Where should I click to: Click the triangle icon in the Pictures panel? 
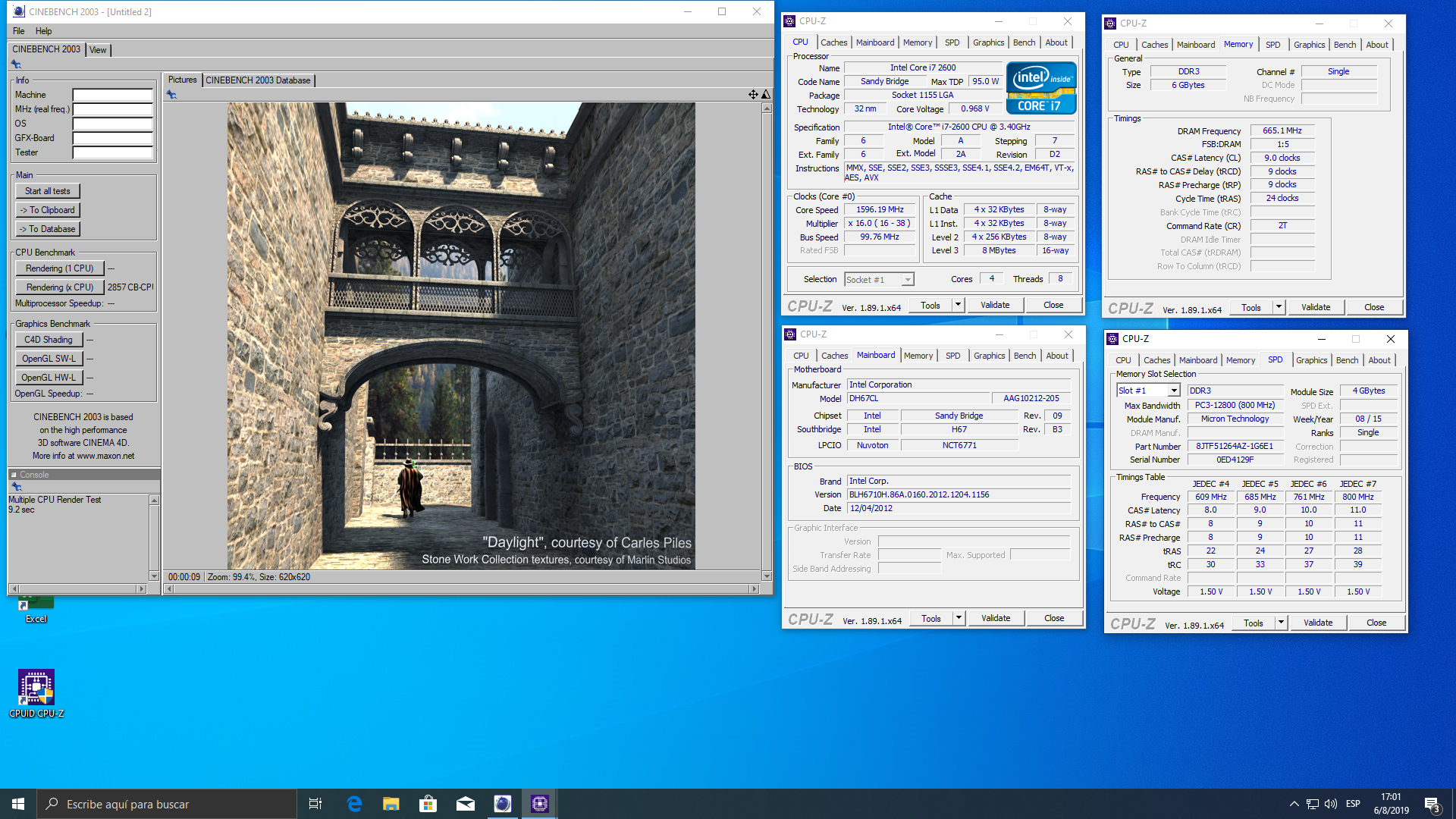766,95
